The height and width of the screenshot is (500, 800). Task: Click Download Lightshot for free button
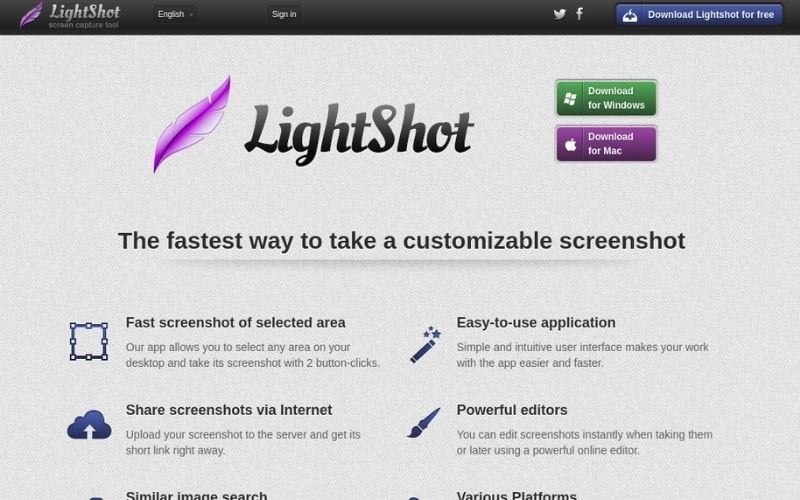pos(699,15)
